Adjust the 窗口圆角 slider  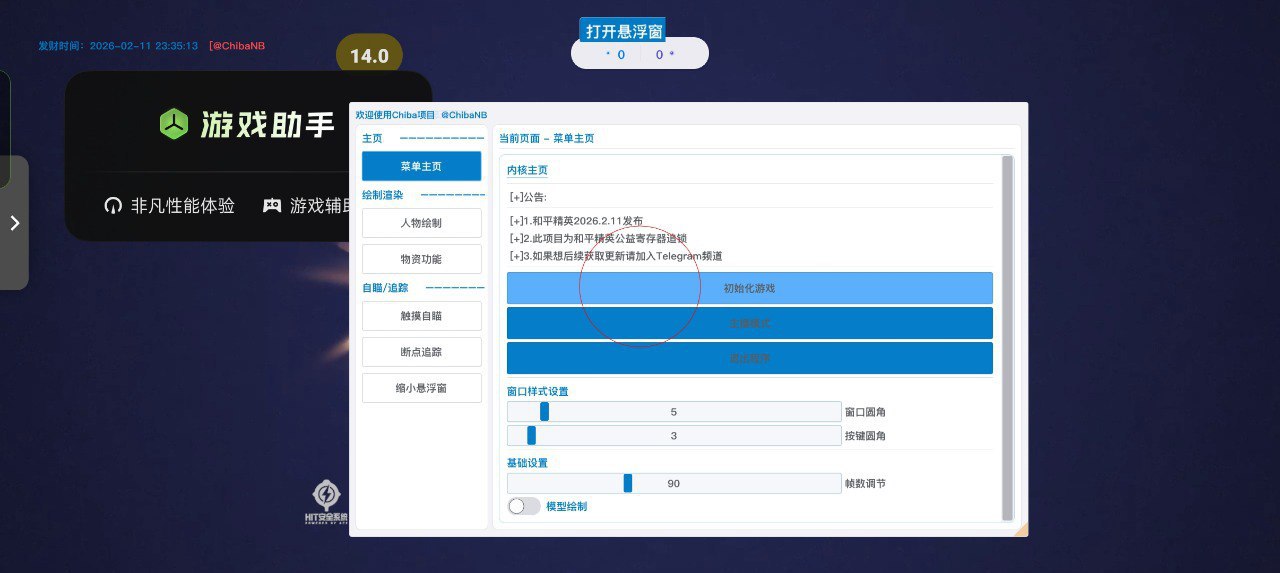[674, 412]
